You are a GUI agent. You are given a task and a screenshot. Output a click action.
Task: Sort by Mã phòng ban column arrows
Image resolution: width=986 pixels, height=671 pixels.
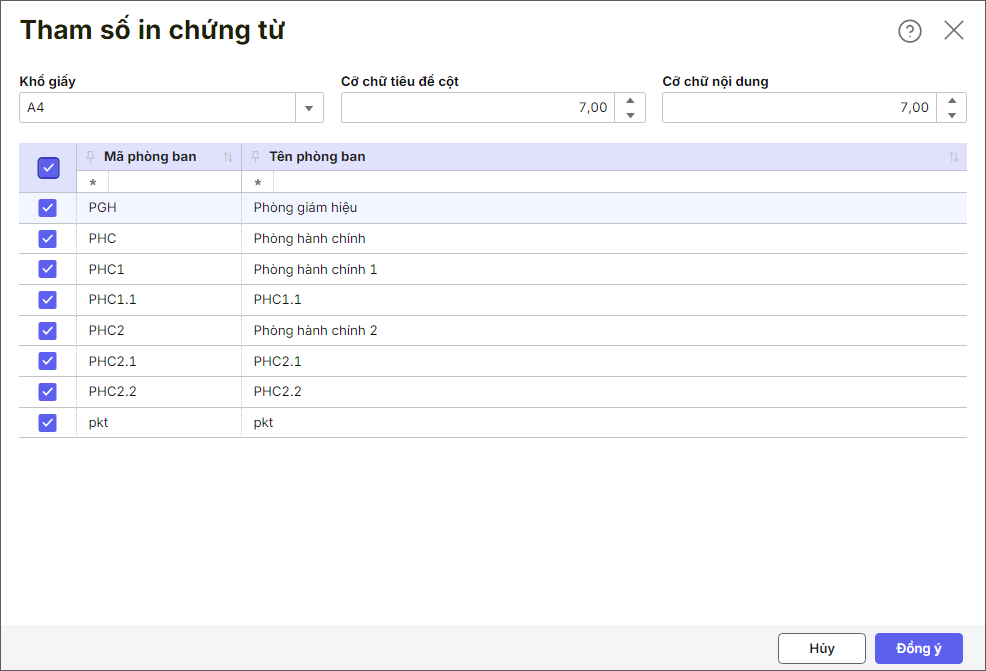click(x=228, y=157)
